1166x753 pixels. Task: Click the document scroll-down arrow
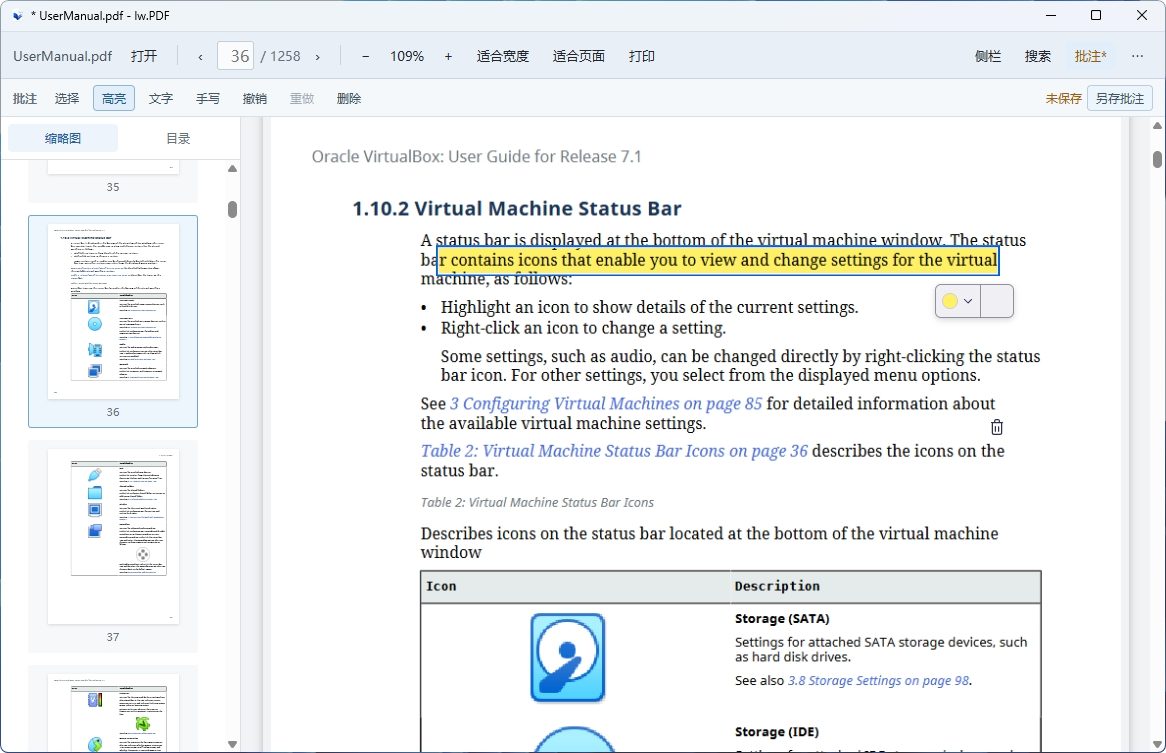tap(1157, 743)
